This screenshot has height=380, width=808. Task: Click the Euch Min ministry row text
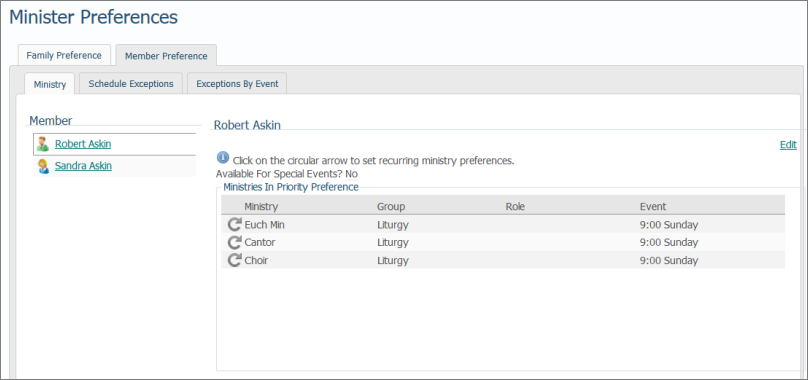pos(264,225)
